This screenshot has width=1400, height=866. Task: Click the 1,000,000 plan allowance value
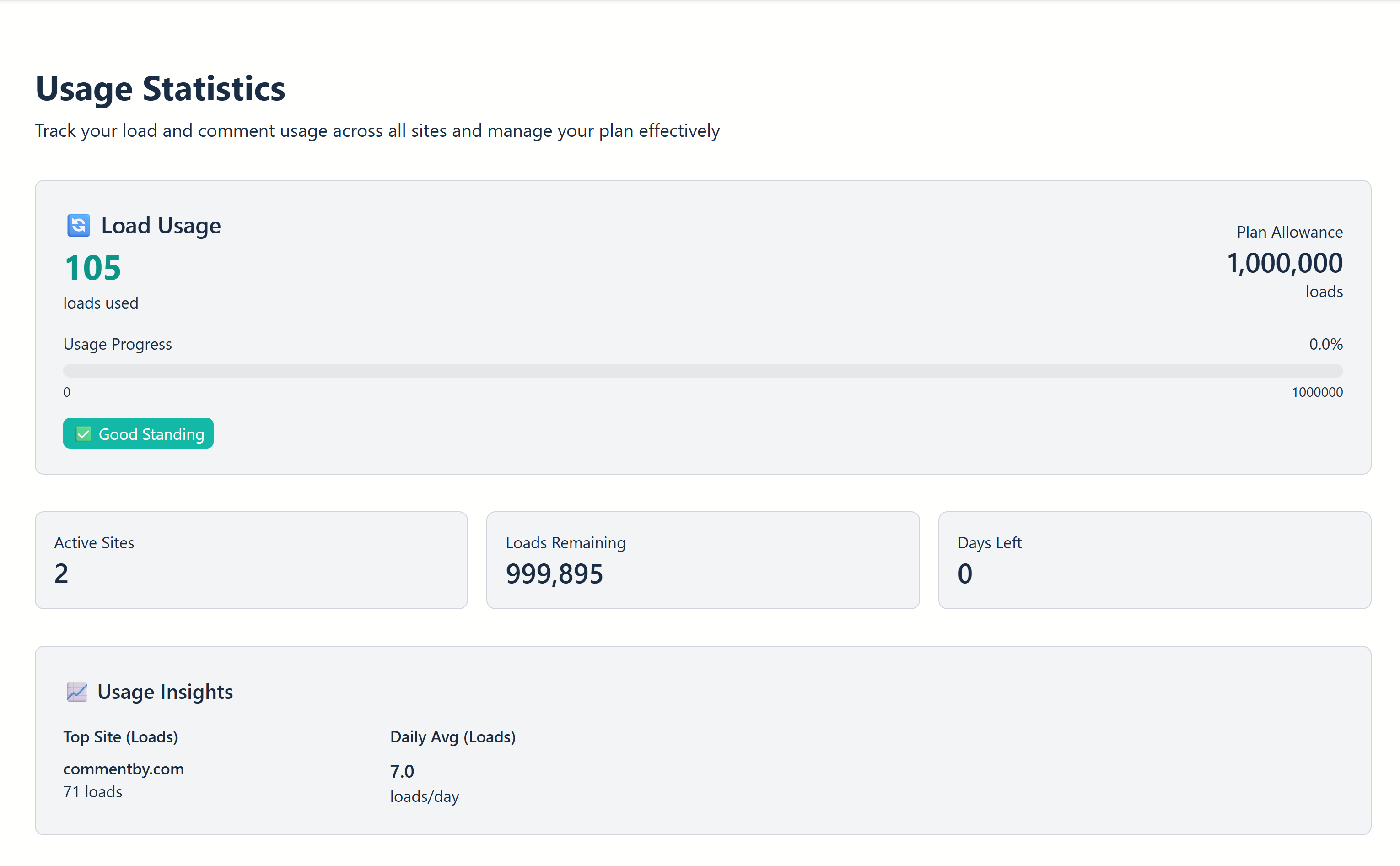[1284, 264]
